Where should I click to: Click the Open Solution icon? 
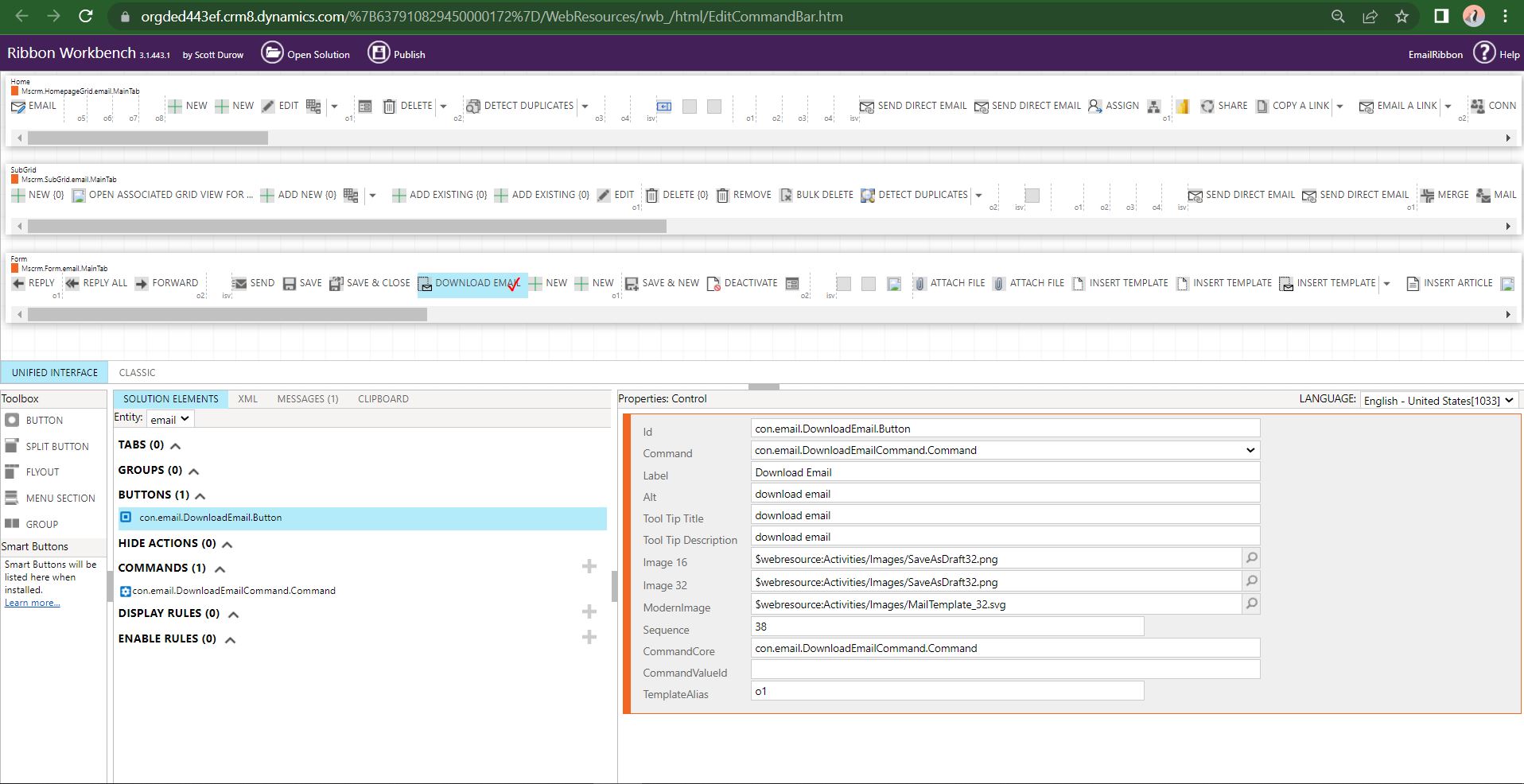[x=272, y=53]
